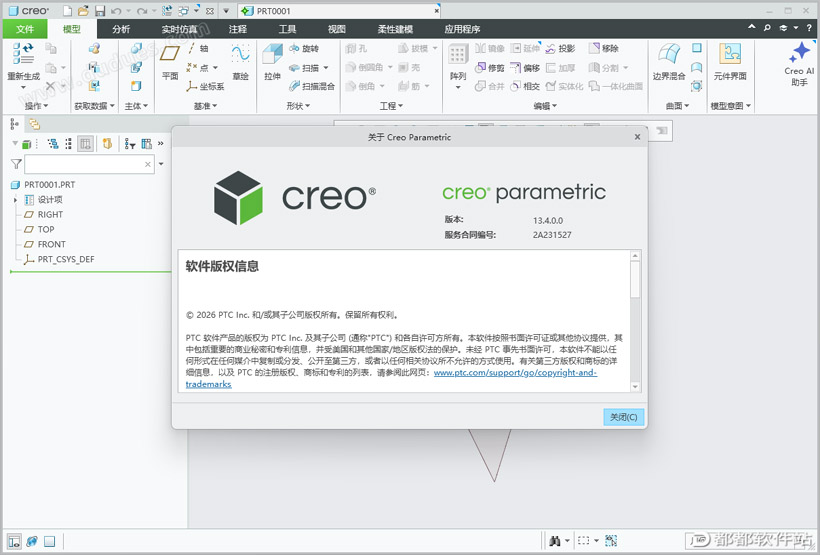Image resolution: width=820 pixels, height=555 pixels.
Task: Select the 修剪 trim tool
Action: [x=489, y=67]
